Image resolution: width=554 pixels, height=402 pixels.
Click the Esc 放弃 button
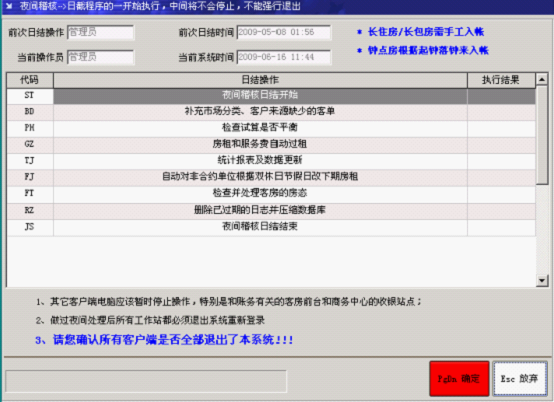pyautogui.click(x=520, y=379)
